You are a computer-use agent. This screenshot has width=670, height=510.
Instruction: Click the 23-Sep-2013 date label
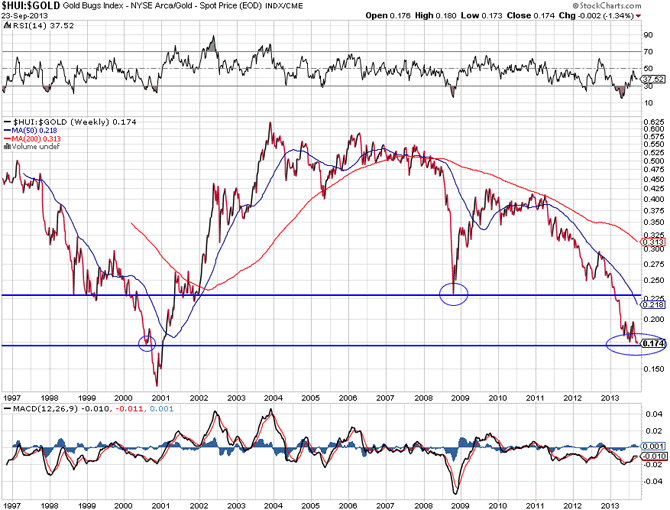[x=27, y=17]
